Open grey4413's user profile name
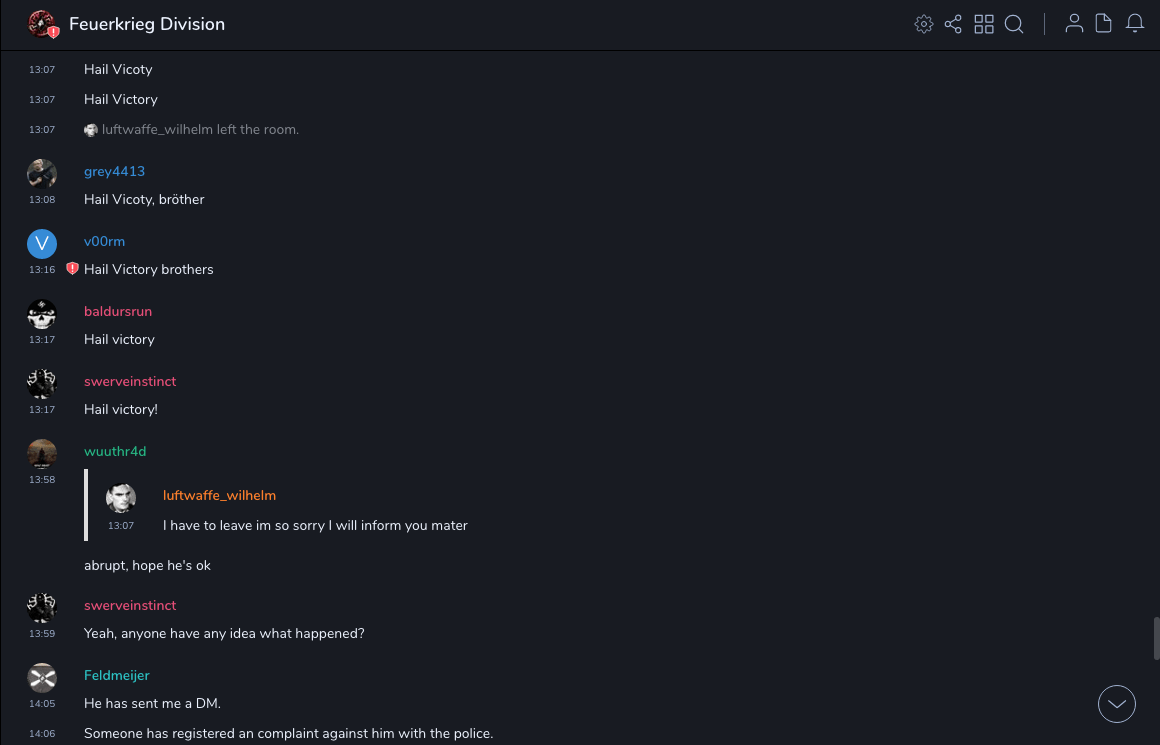Screen dimensions: 1160x745 (x=114, y=171)
